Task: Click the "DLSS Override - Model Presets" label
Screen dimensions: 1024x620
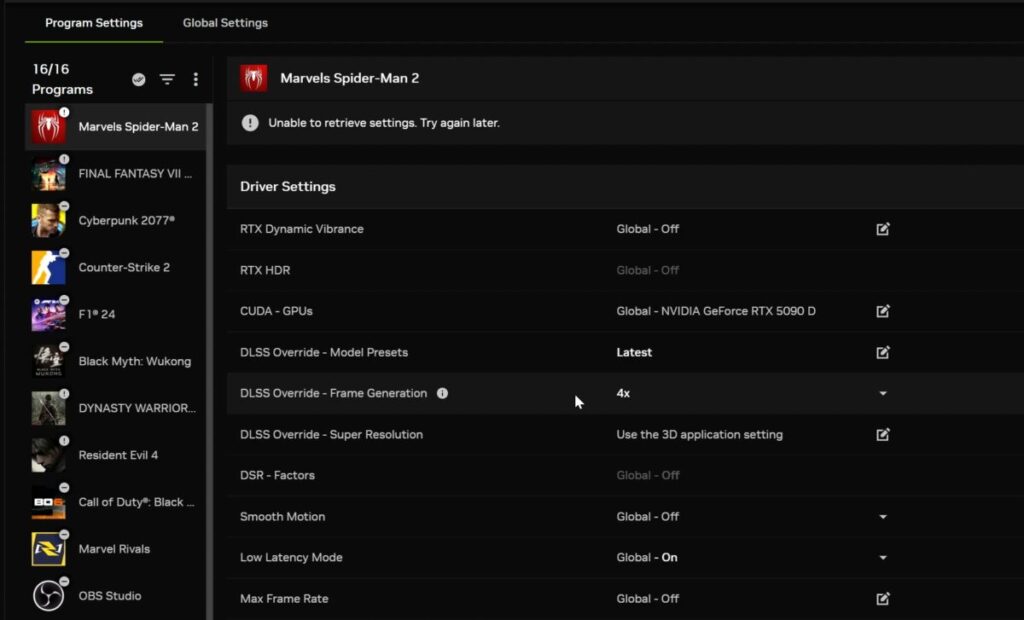Action: [x=324, y=352]
